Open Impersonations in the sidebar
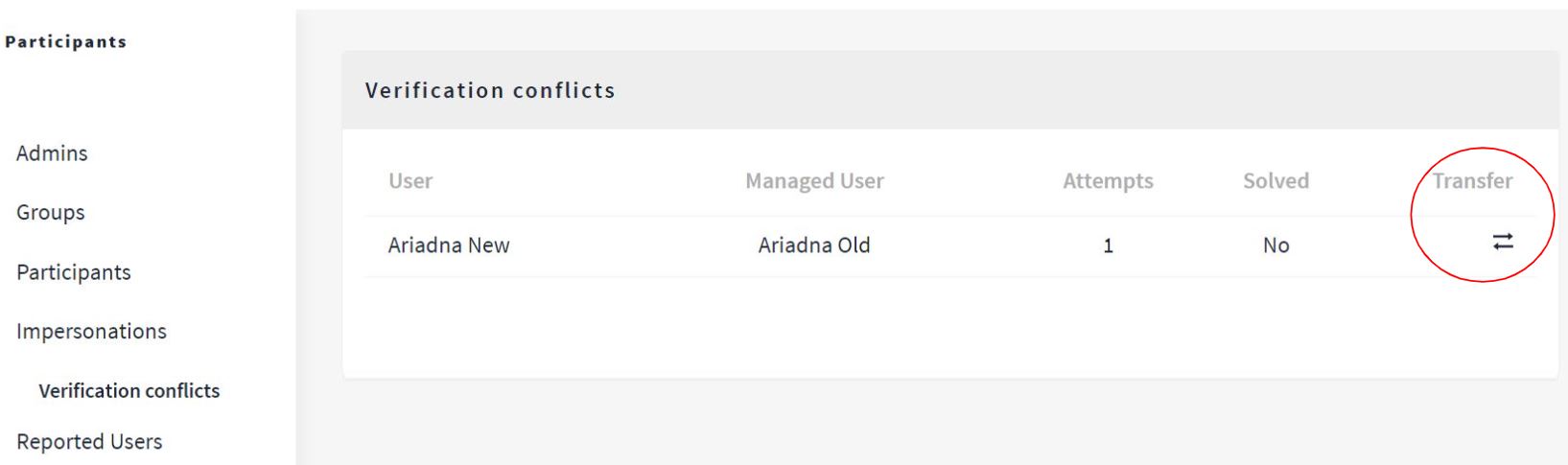Viewport: 1568px width, 465px height. tap(91, 332)
